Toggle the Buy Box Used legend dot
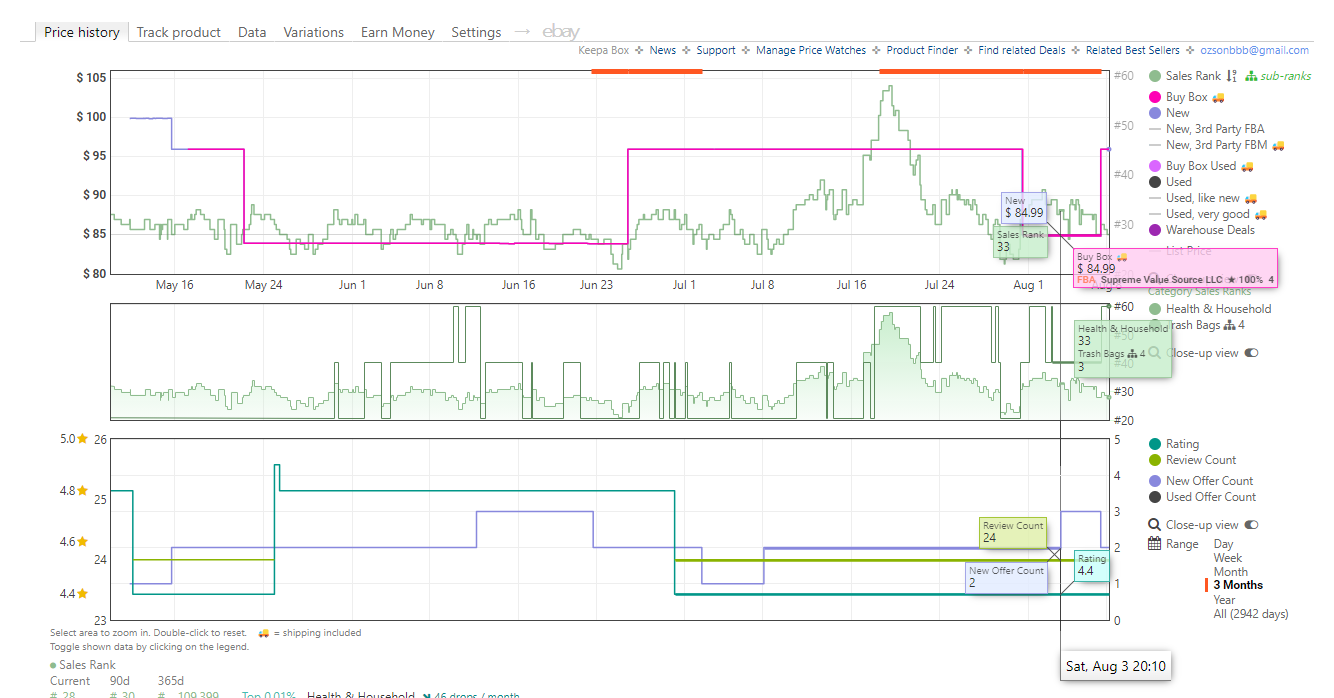This screenshot has width=1334, height=698. click(x=1155, y=166)
